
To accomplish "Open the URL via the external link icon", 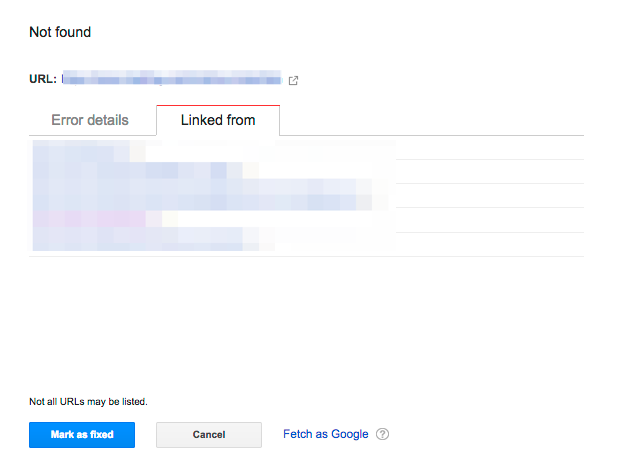I will click(x=293, y=80).
